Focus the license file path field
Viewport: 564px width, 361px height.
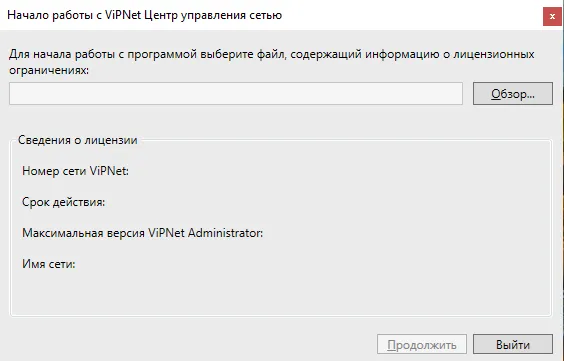(236, 93)
